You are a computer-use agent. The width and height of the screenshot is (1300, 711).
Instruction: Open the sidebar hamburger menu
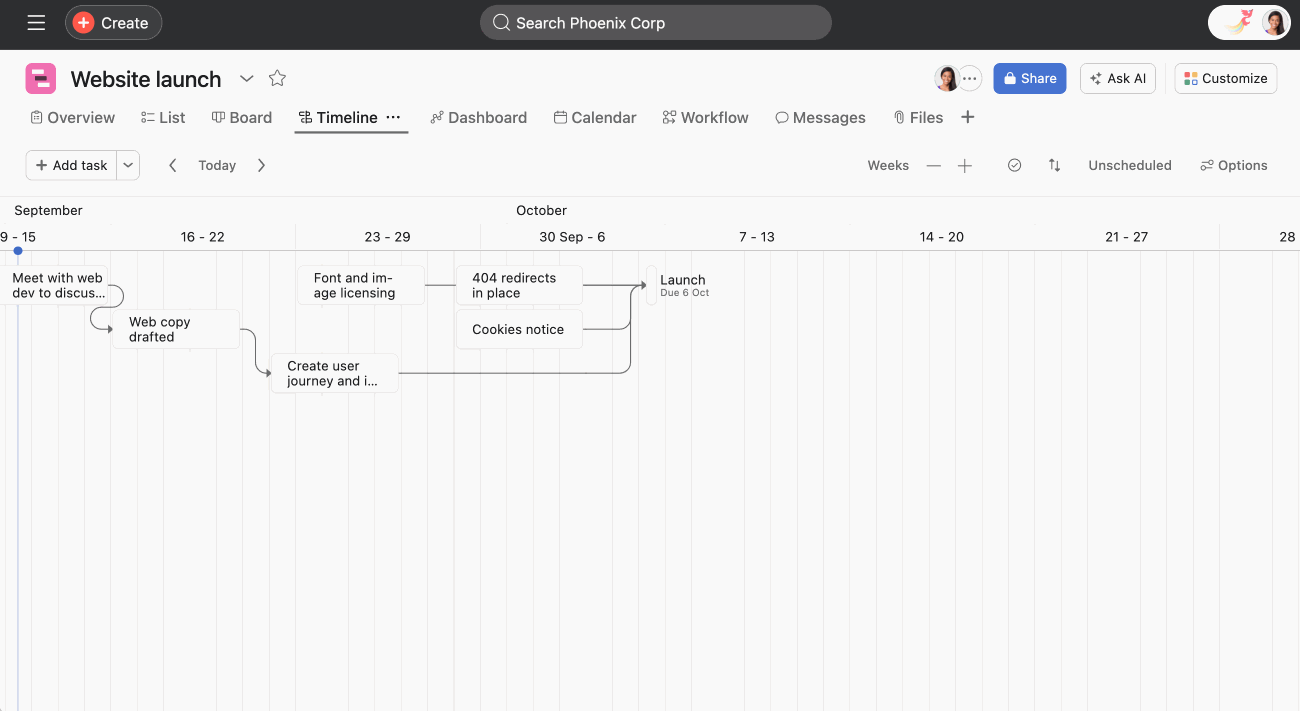(36, 22)
